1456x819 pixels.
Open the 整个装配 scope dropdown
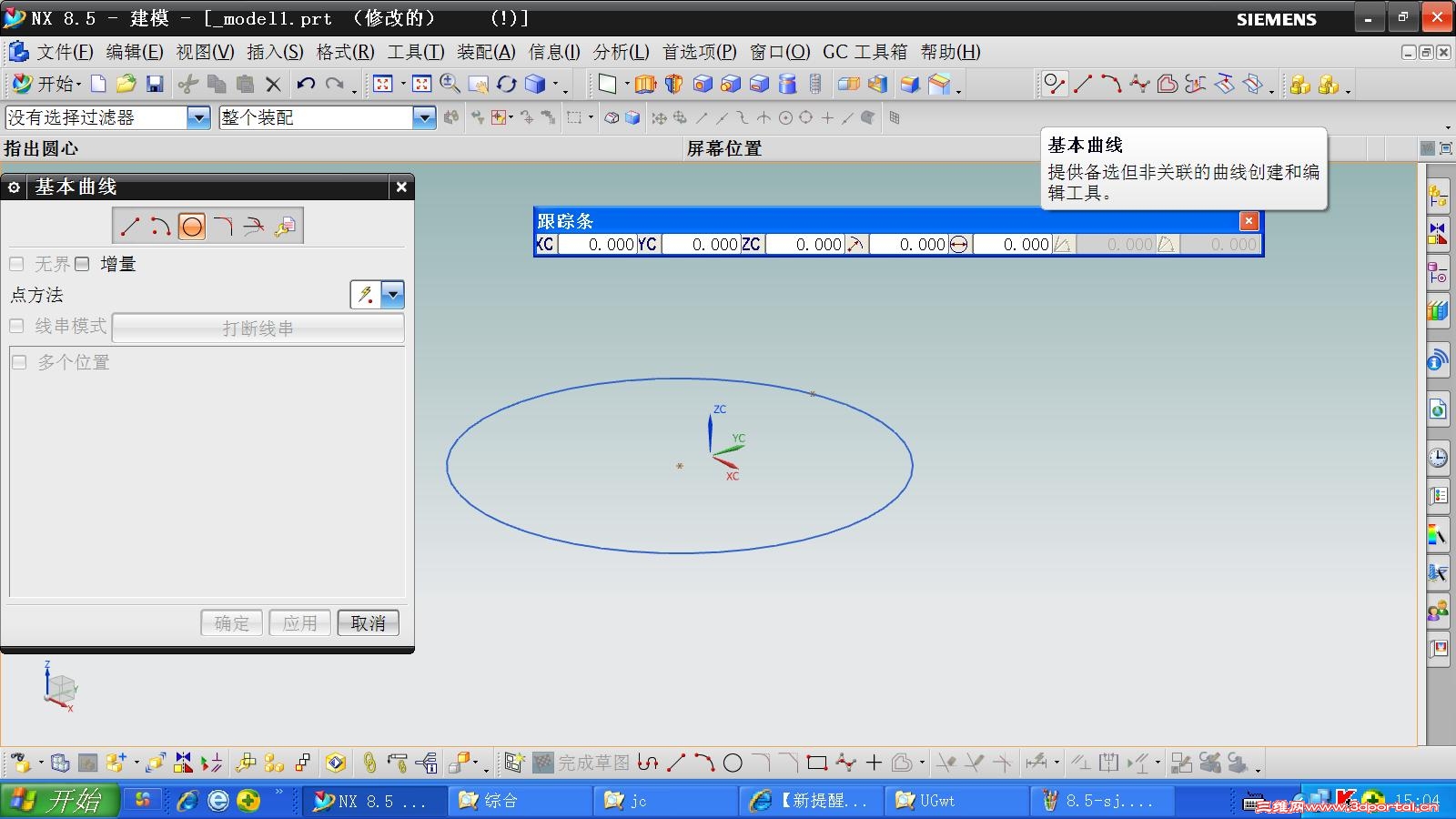coord(424,117)
